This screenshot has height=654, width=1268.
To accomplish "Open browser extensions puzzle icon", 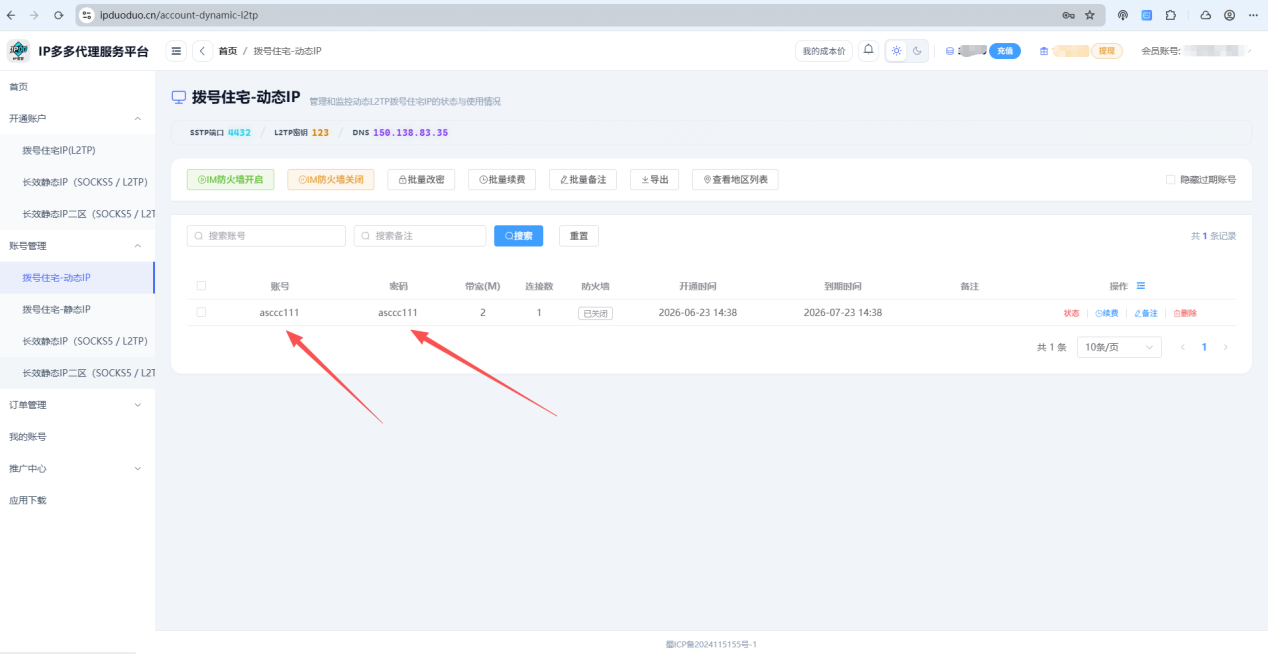I will pyautogui.click(x=1171, y=15).
